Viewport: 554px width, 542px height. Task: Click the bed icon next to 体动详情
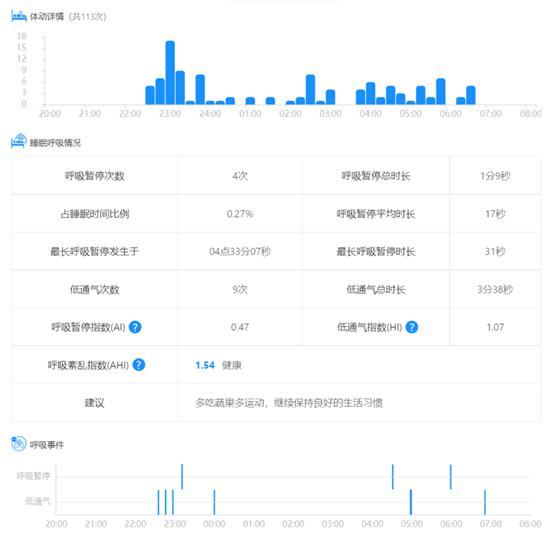(19, 16)
